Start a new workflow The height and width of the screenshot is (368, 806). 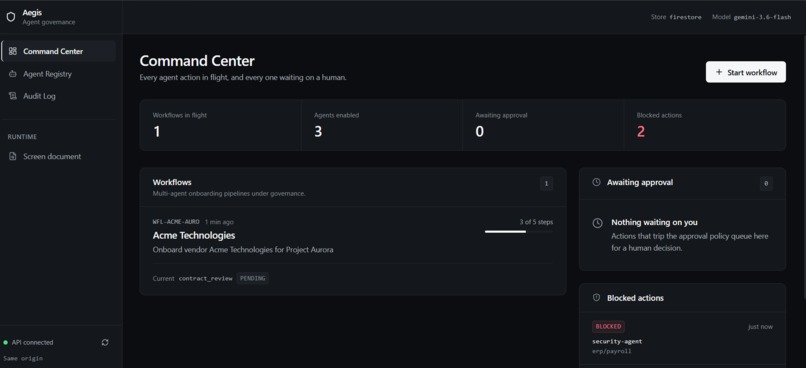coord(745,72)
